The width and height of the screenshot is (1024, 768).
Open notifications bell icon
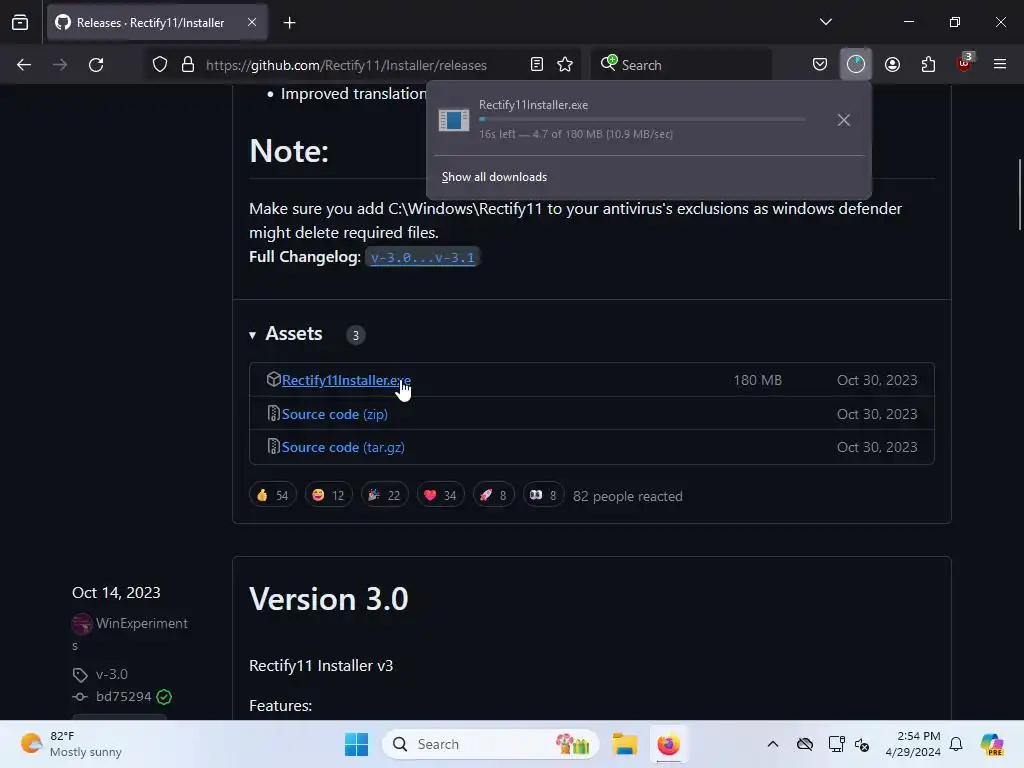click(x=956, y=744)
